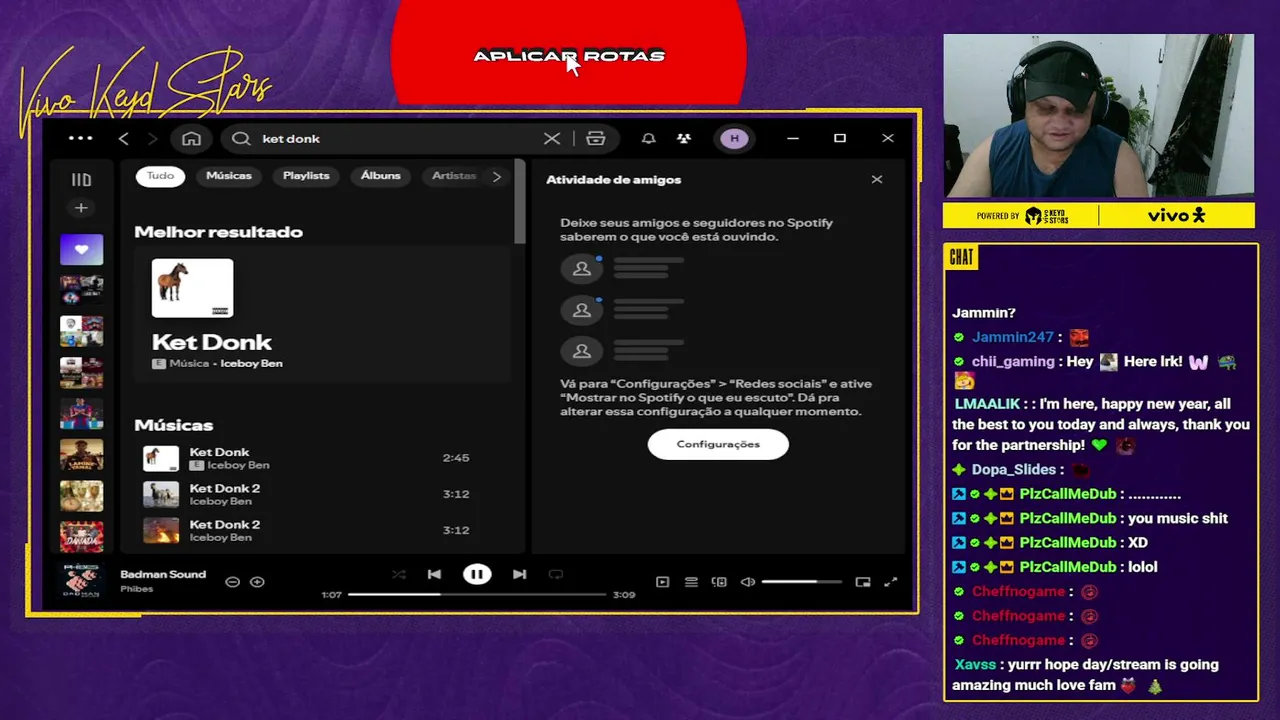Select the Tudo filter chip

coord(160,176)
